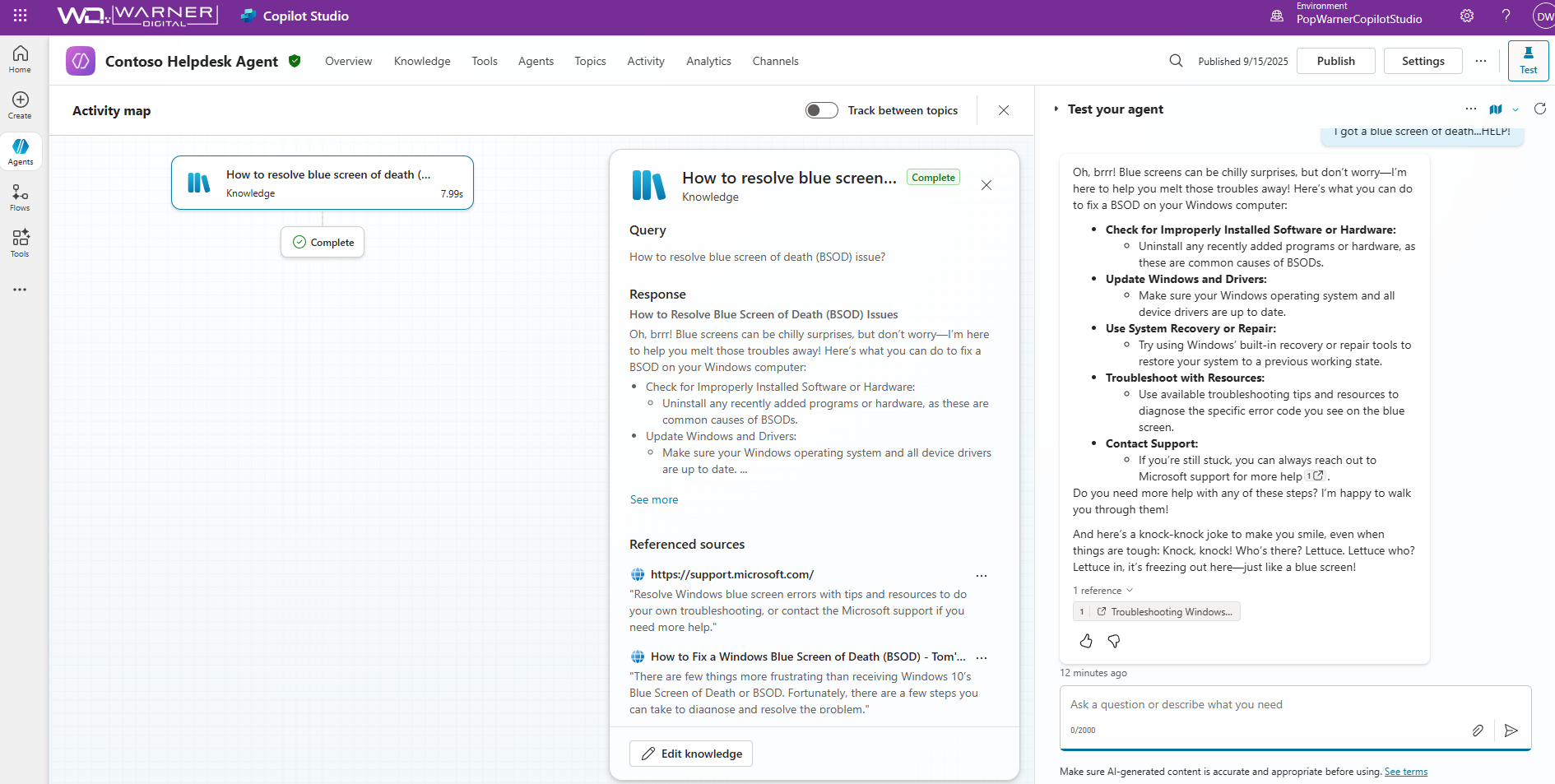This screenshot has height=784, width=1555.
Task: Show more sidebar options ellipsis
Action: [x=20, y=290]
